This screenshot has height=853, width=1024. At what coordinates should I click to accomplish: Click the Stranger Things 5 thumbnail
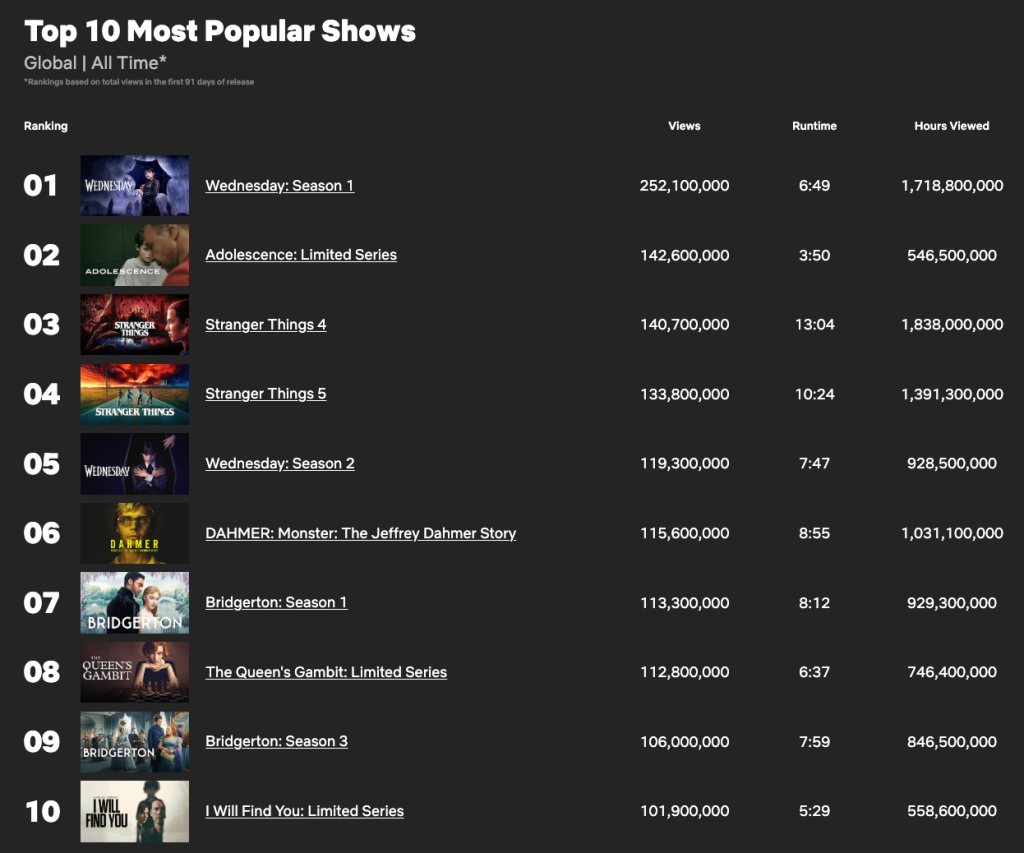pyautogui.click(x=135, y=394)
